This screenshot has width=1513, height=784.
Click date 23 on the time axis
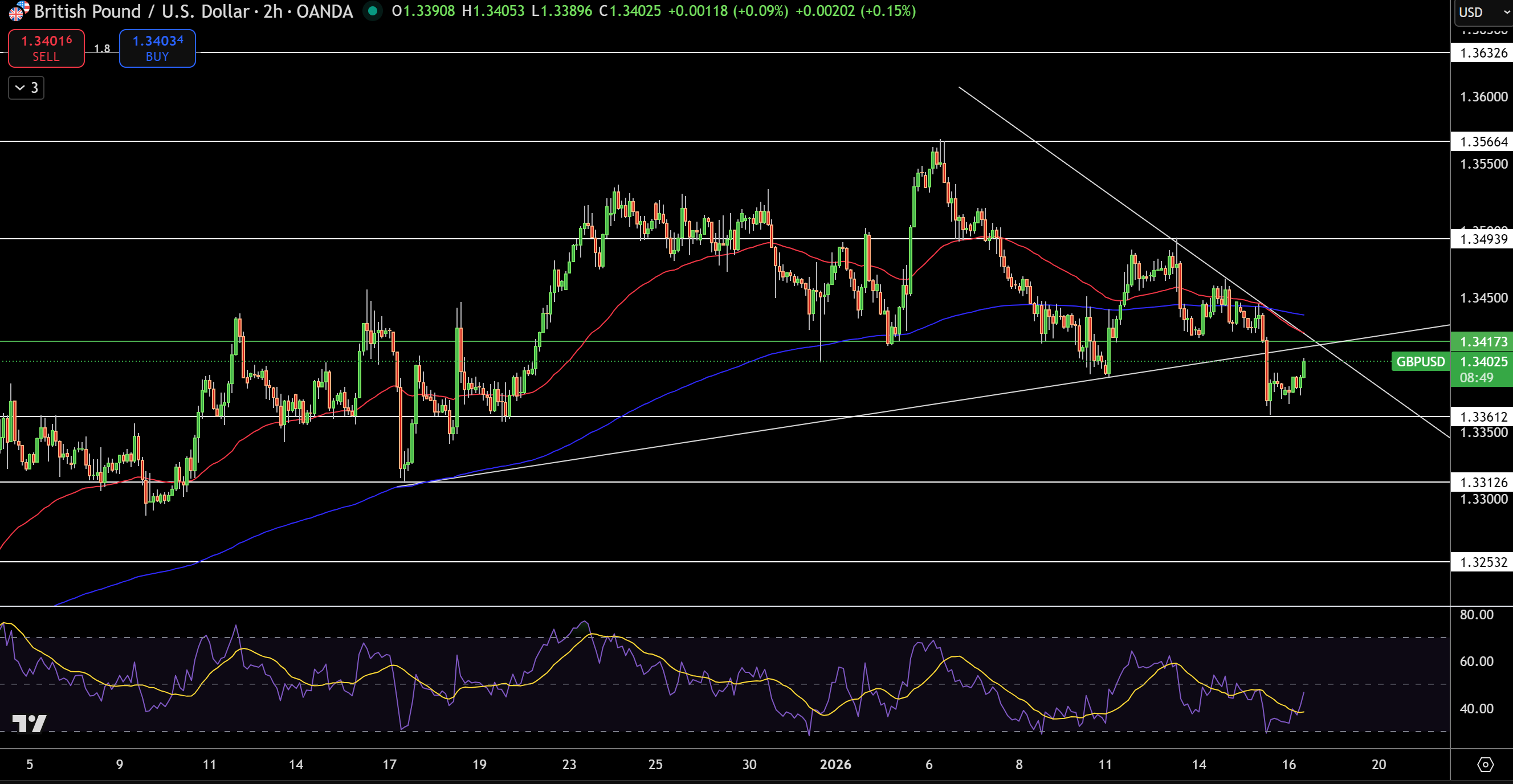569,765
